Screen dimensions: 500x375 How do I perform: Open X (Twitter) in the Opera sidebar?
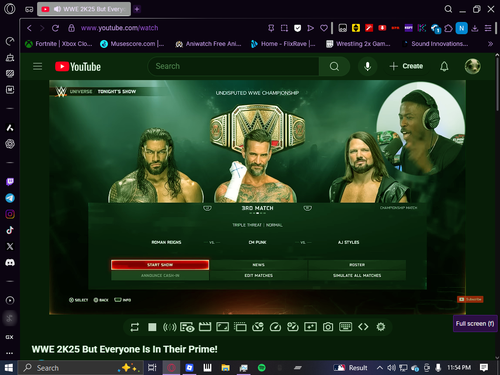[10, 246]
